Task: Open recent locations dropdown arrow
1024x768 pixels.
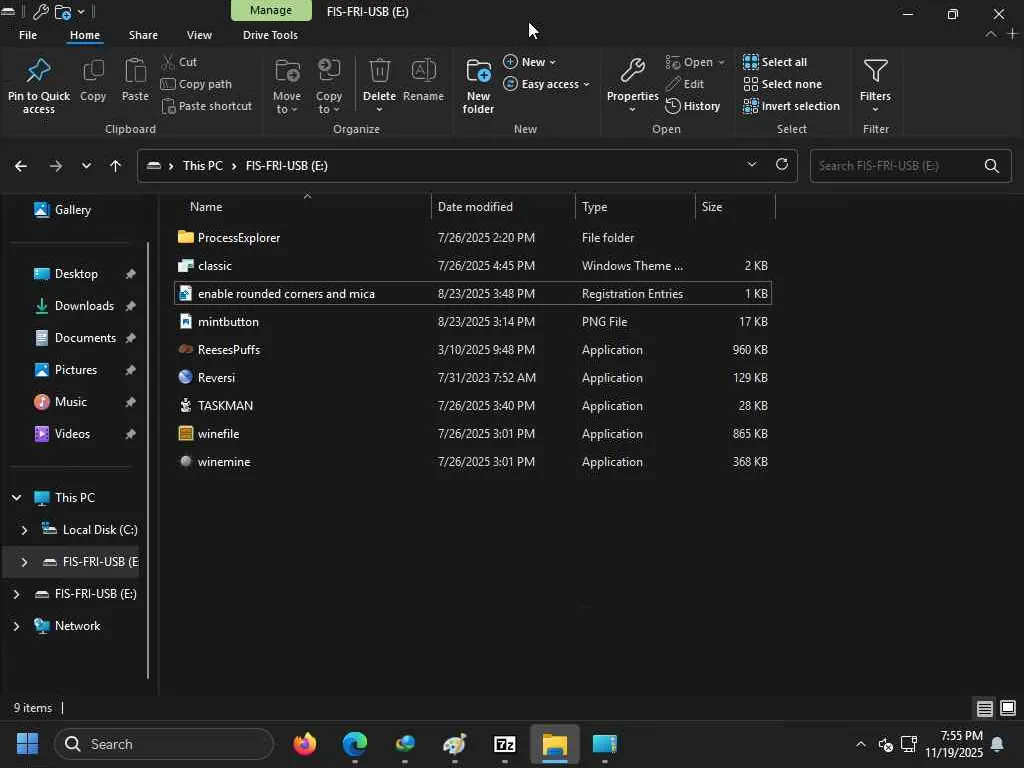Action: [x=86, y=166]
